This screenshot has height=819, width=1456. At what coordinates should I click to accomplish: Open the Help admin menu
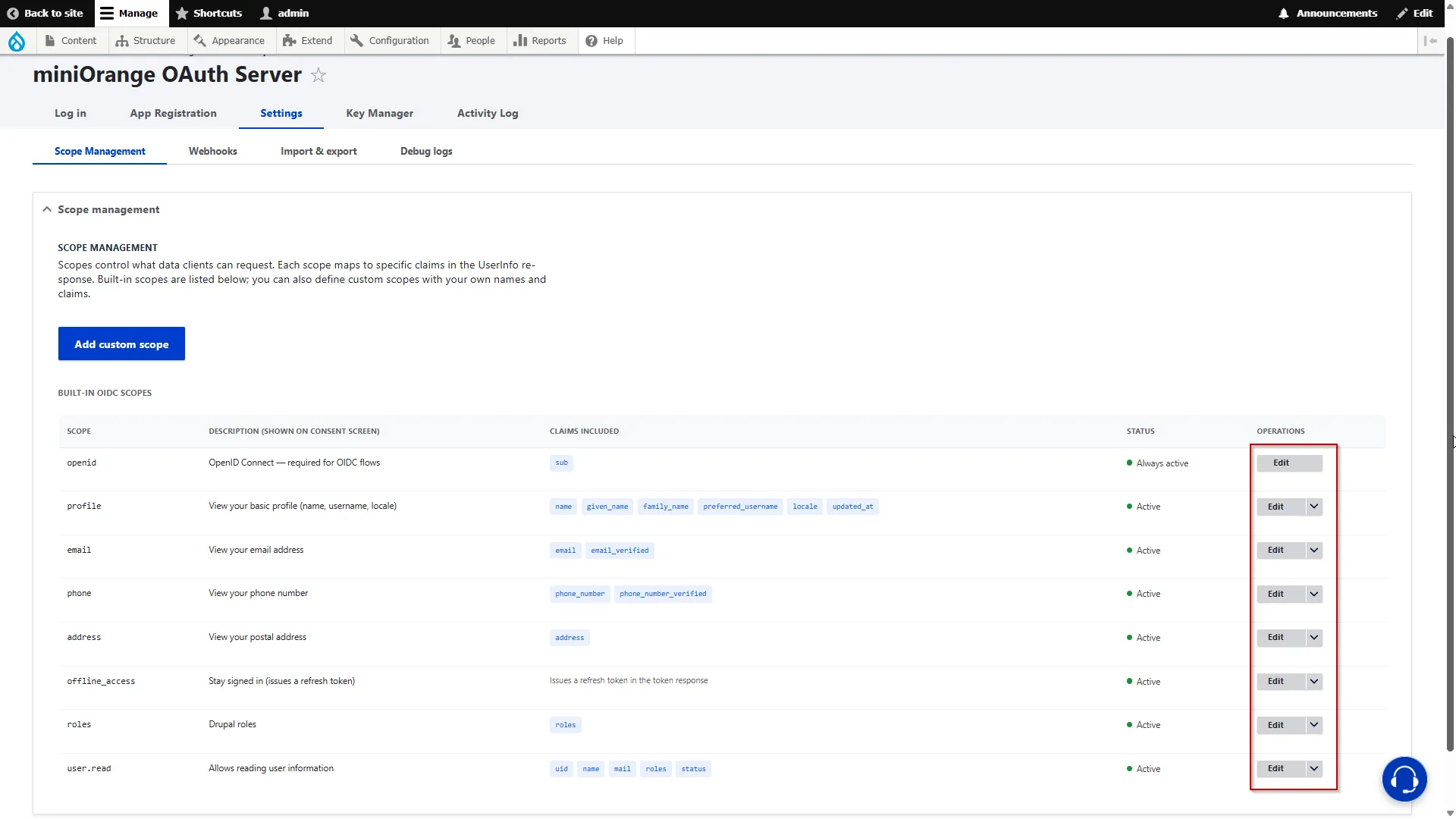coord(604,41)
